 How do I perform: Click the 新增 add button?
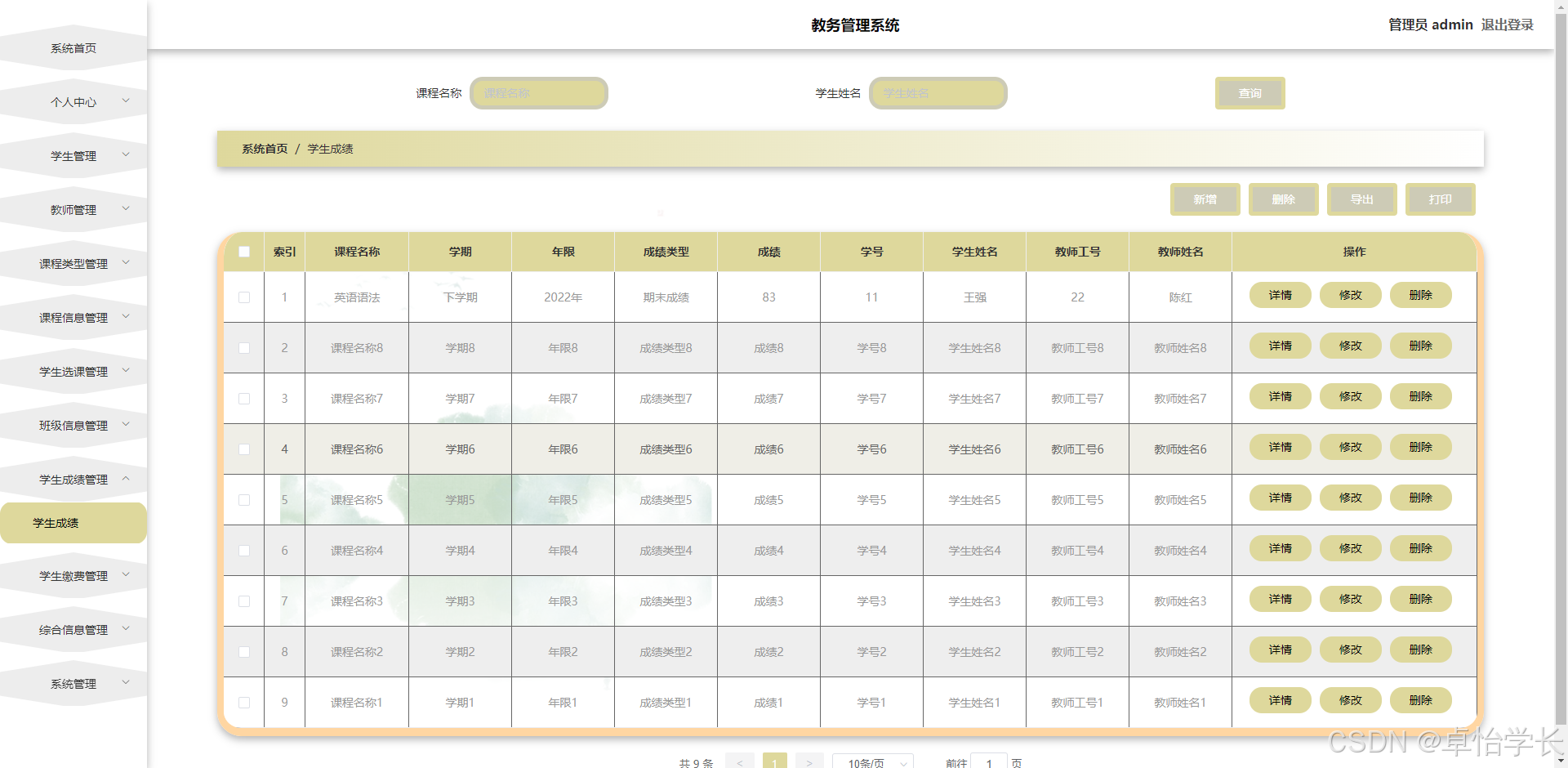pyautogui.click(x=1205, y=199)
